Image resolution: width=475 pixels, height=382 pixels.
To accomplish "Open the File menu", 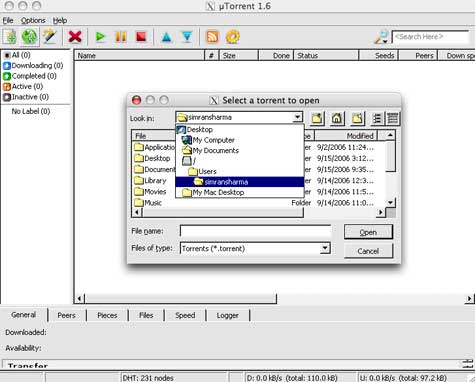I will coord(8,21).
